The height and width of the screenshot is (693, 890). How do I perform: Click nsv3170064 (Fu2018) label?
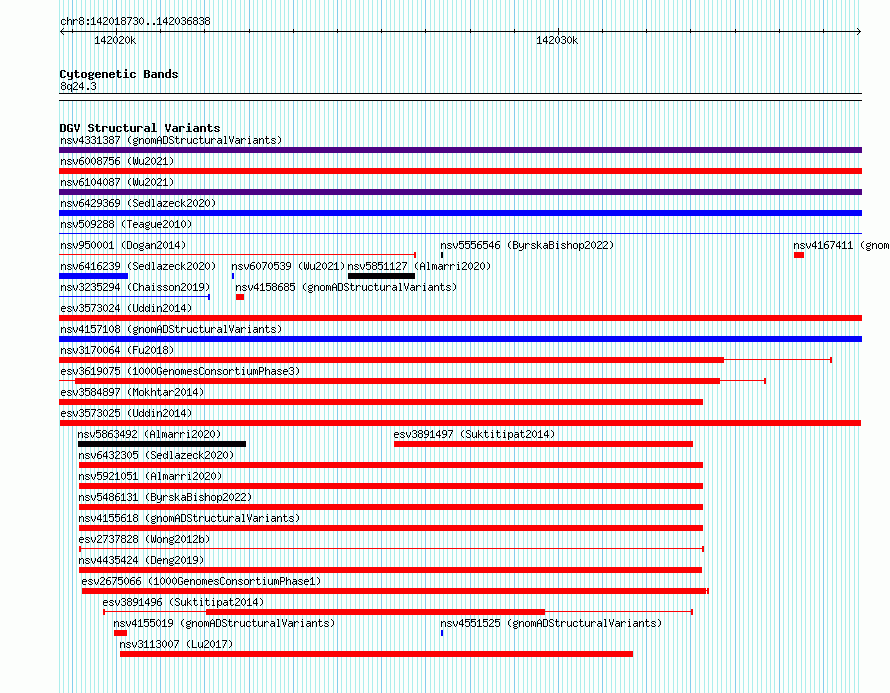pyautogui.click(x=117, y=350)
